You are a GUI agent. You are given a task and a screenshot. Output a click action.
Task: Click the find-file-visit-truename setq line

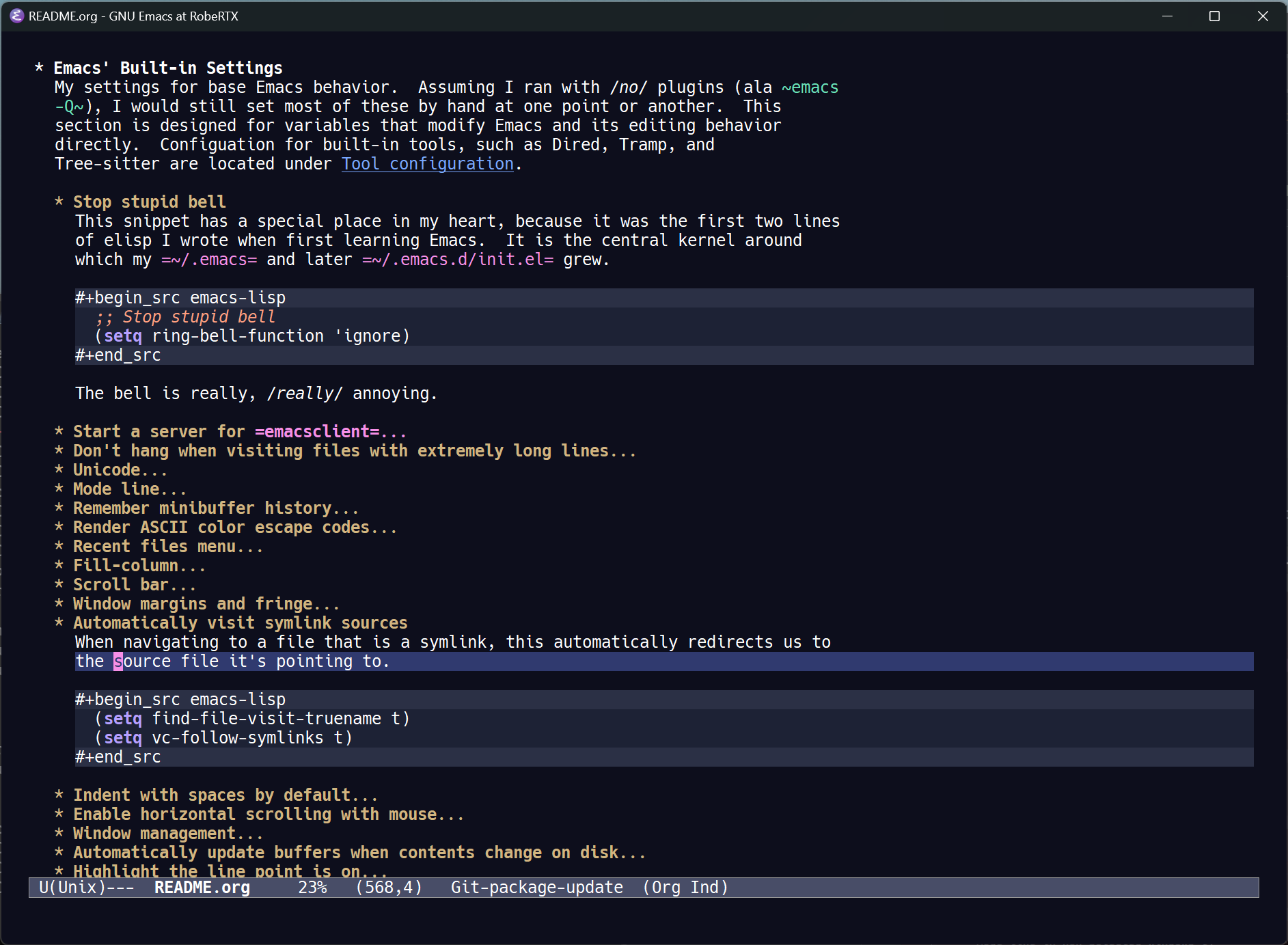tap(252, 719)
